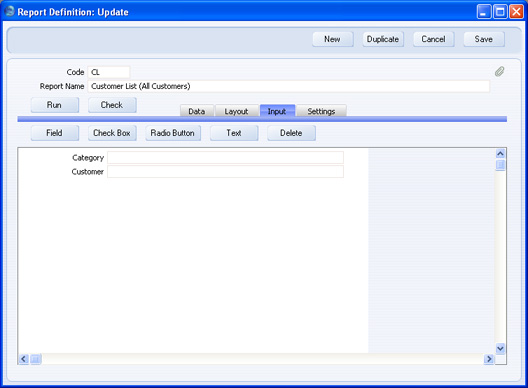Click the horizontal scrollbar thumb
Screen dimensions: 528x388
pos(36,359)
